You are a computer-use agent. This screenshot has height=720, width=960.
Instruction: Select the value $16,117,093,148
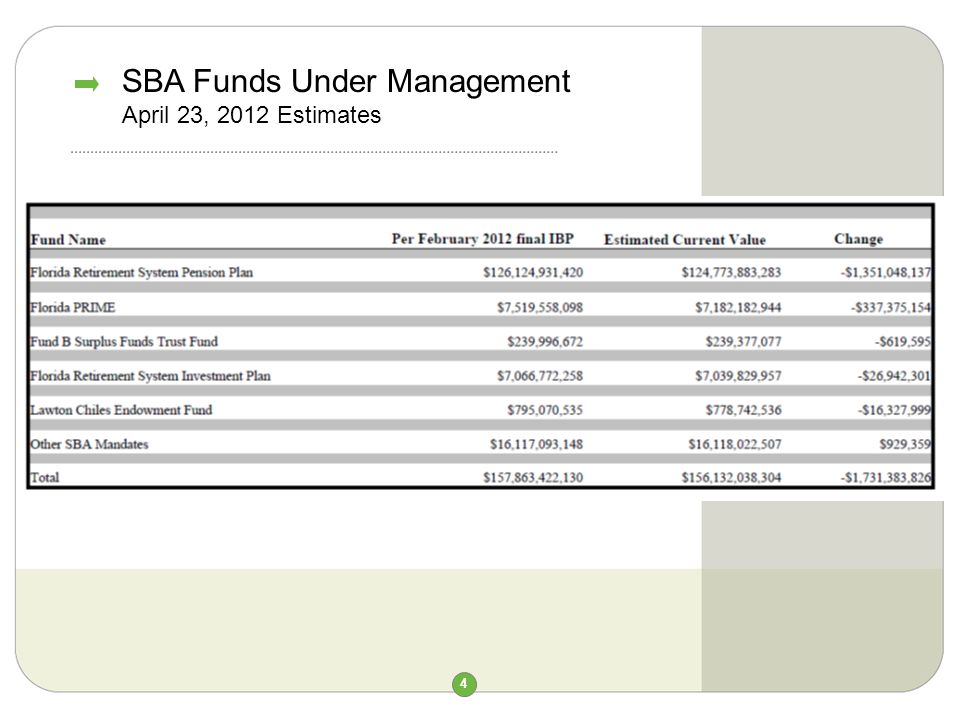point(536,444)
